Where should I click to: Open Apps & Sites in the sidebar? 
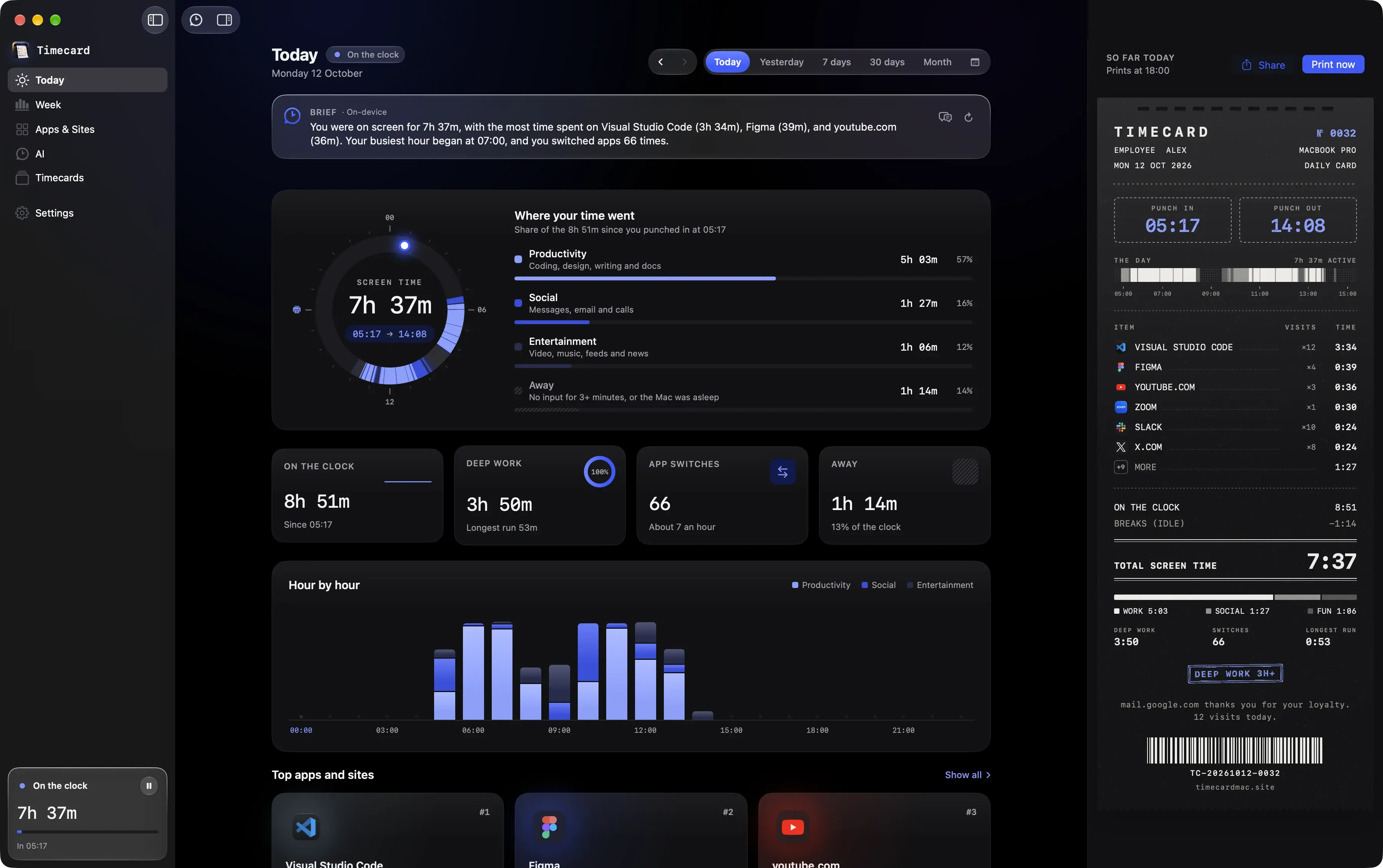(87, 129)
